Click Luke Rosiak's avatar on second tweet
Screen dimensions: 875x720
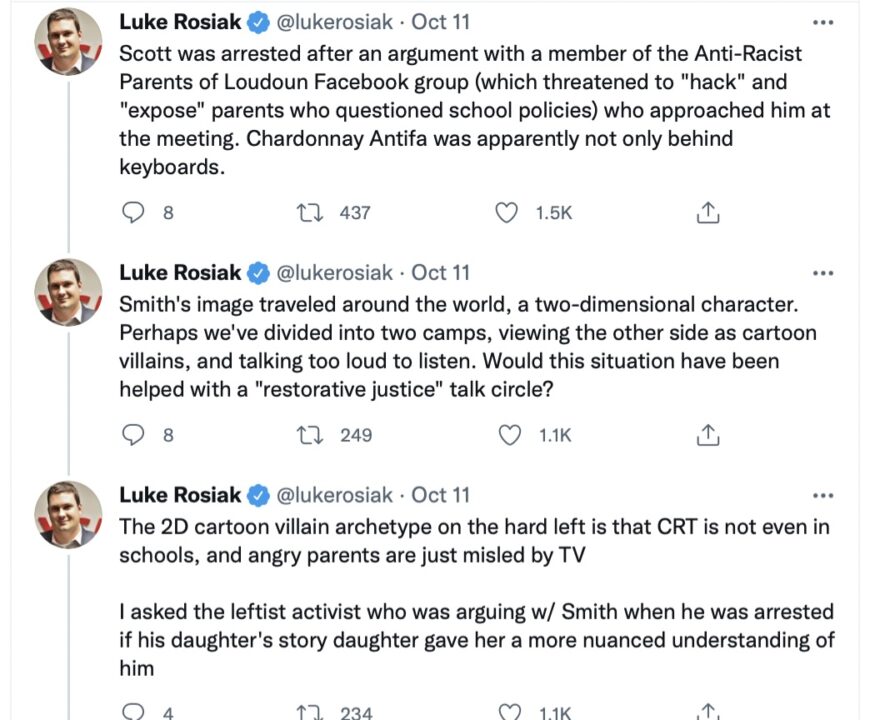pyautogui.click(x=69, y=292)
